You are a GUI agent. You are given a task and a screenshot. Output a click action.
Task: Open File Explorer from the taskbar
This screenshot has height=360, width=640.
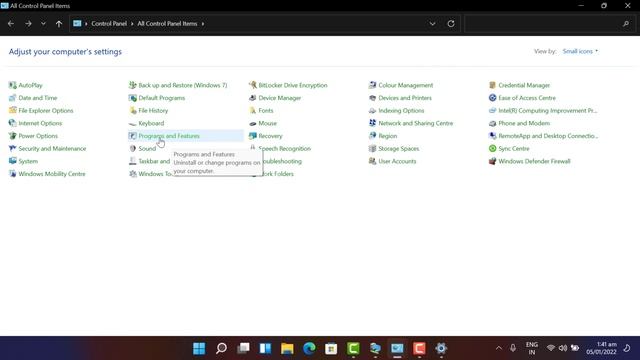click(x=287, y=348)
